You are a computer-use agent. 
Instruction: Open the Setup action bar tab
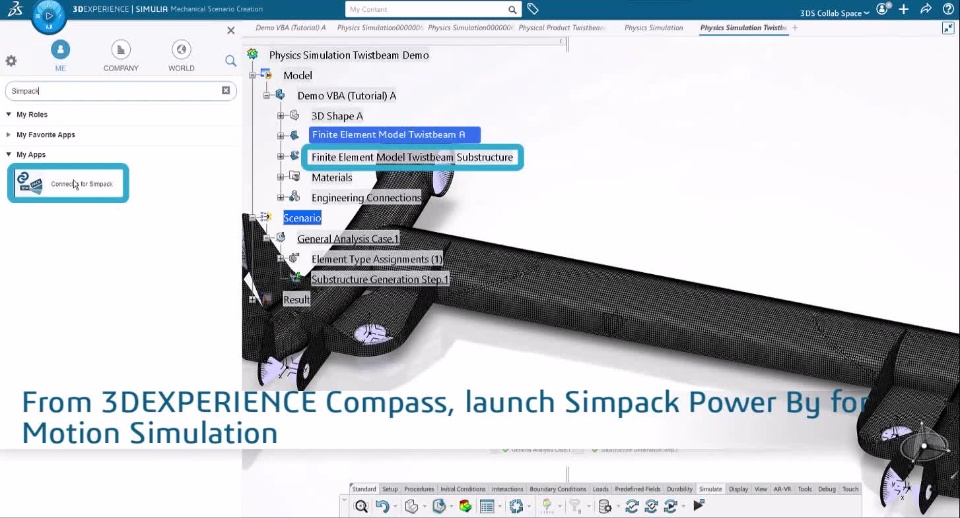[x=390, y=489]
